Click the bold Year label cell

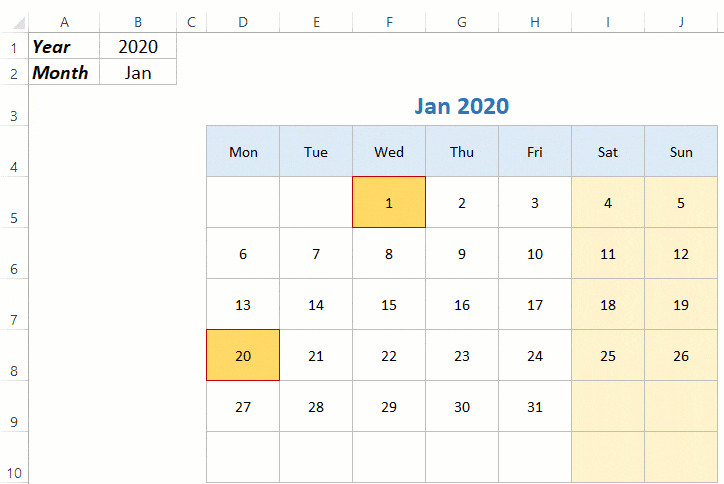coord(64,46)
